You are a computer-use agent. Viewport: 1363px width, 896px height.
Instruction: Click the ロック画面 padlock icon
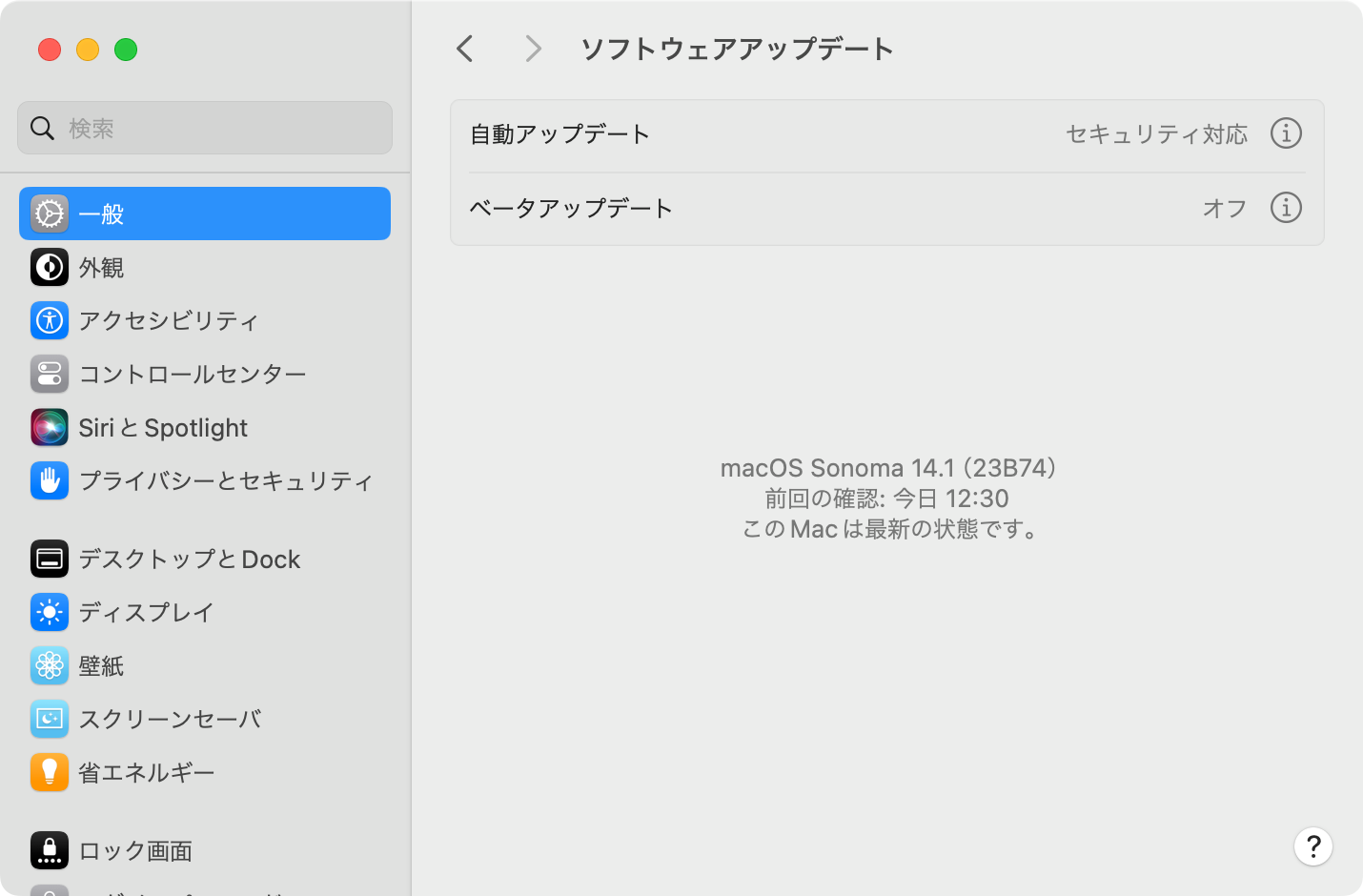[x=50, y=850]
